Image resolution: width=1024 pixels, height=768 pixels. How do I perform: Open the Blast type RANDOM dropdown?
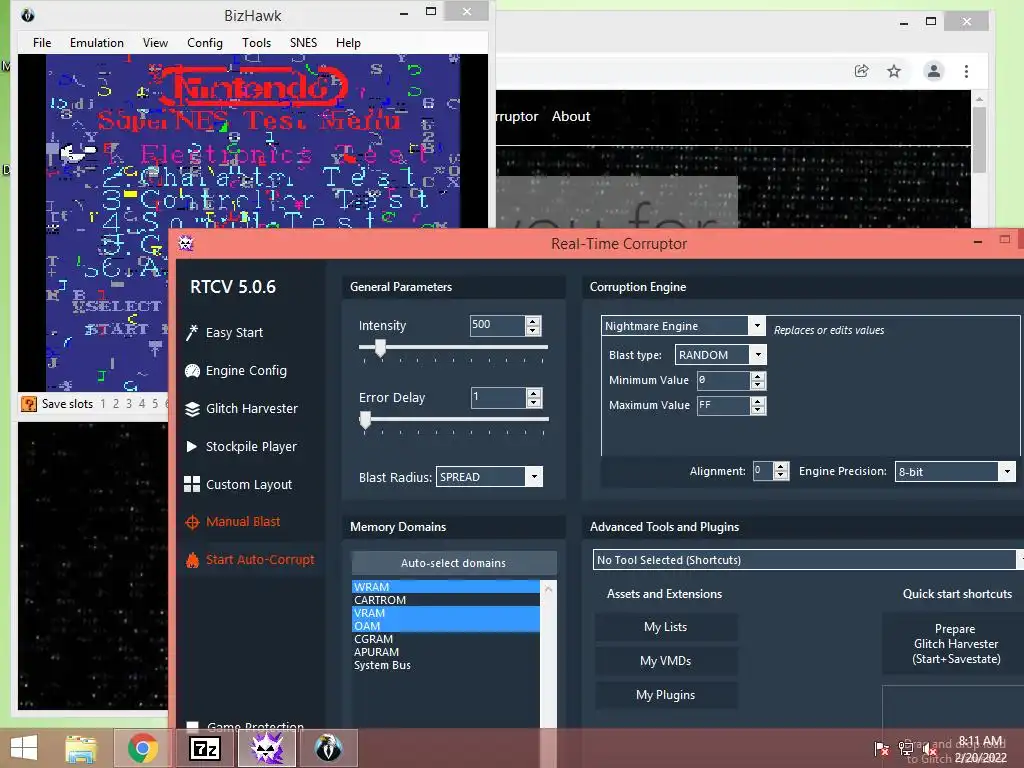758,355
